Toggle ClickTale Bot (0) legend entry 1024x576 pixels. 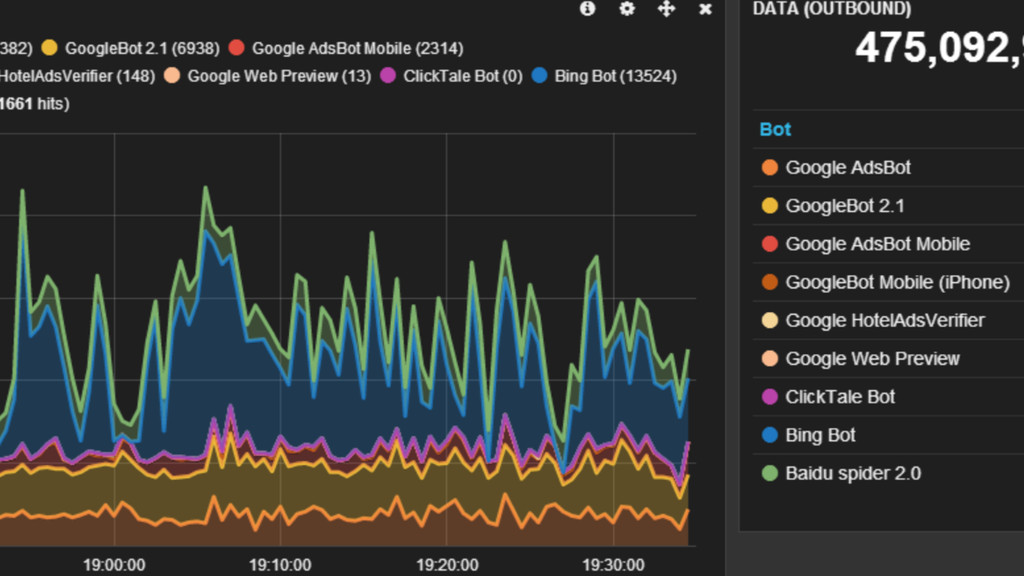tap(451, 76)
